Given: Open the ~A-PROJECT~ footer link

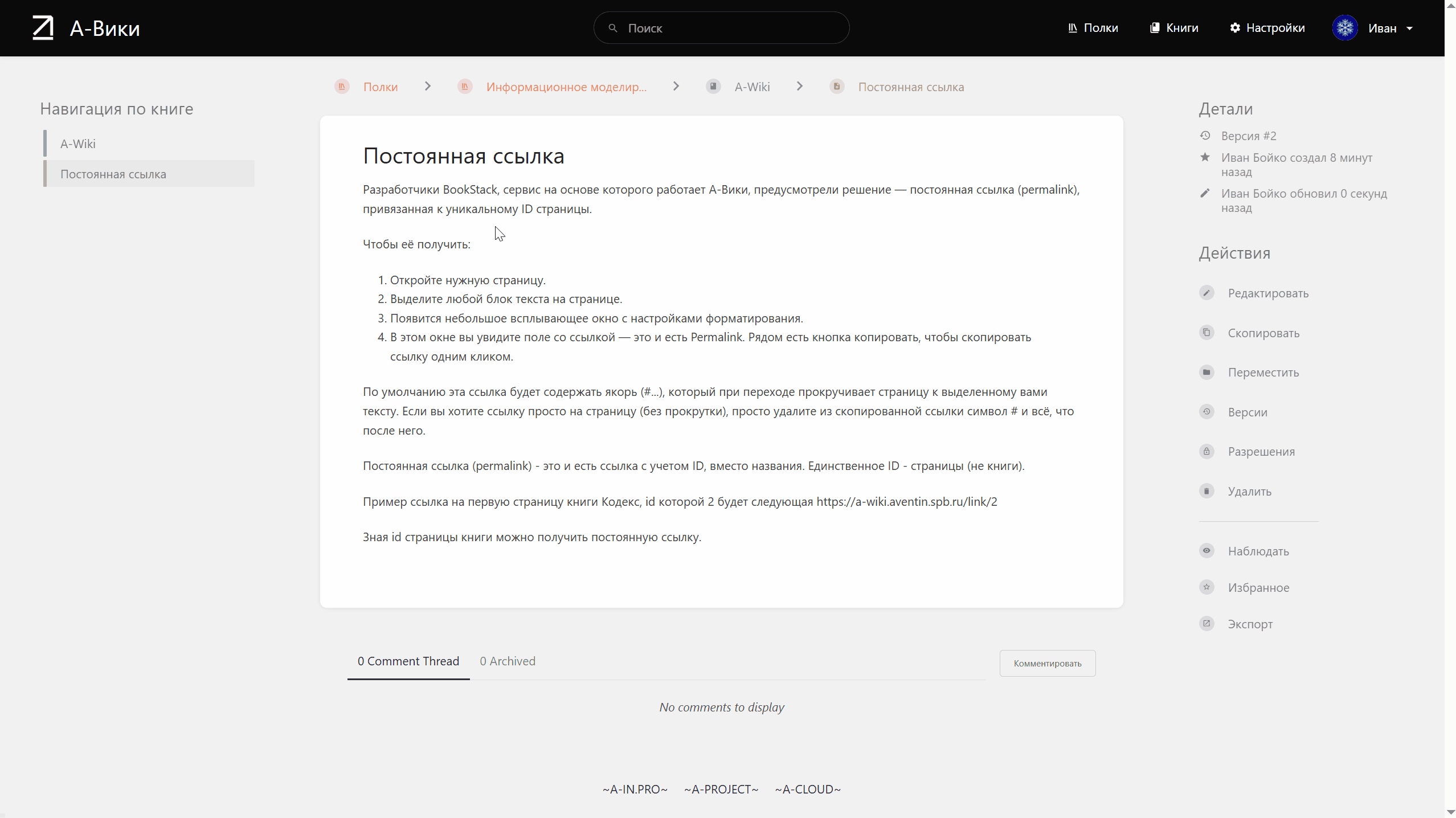Looking at the screenshot, I should (x=721, y=790).
